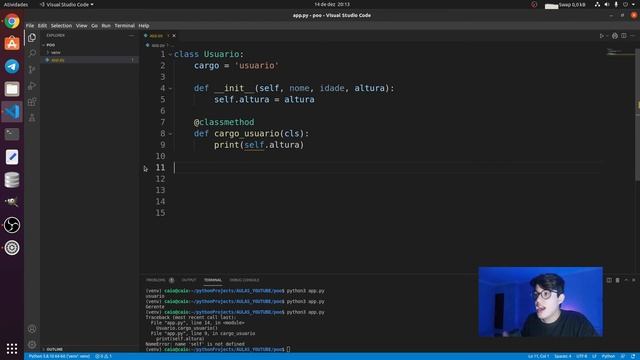Image resolution: width=640 pixels, height=360 pixels.
Task: Open the Terminal menu
Action: point(124,26)
